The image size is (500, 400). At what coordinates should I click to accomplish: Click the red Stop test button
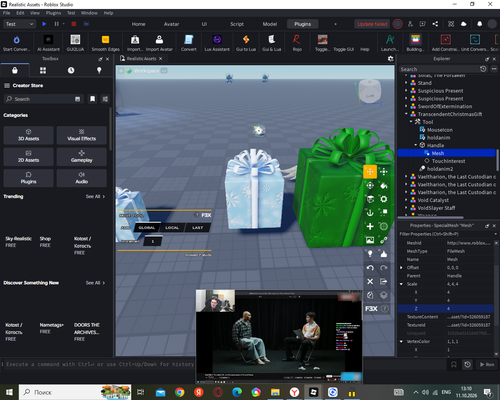click(74, 24)
